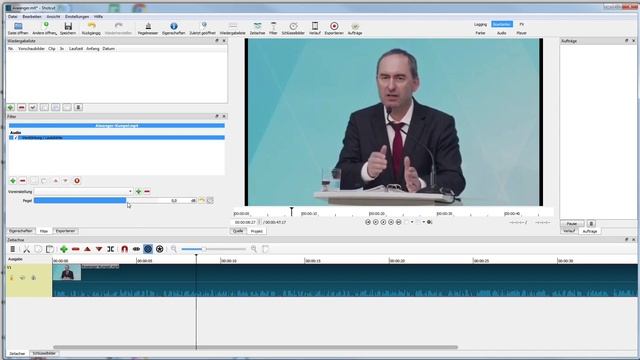Screen dimensions: 640x360
Task: Open the Voreinstellung preset dropdown
Action: [x=84, y=191]
